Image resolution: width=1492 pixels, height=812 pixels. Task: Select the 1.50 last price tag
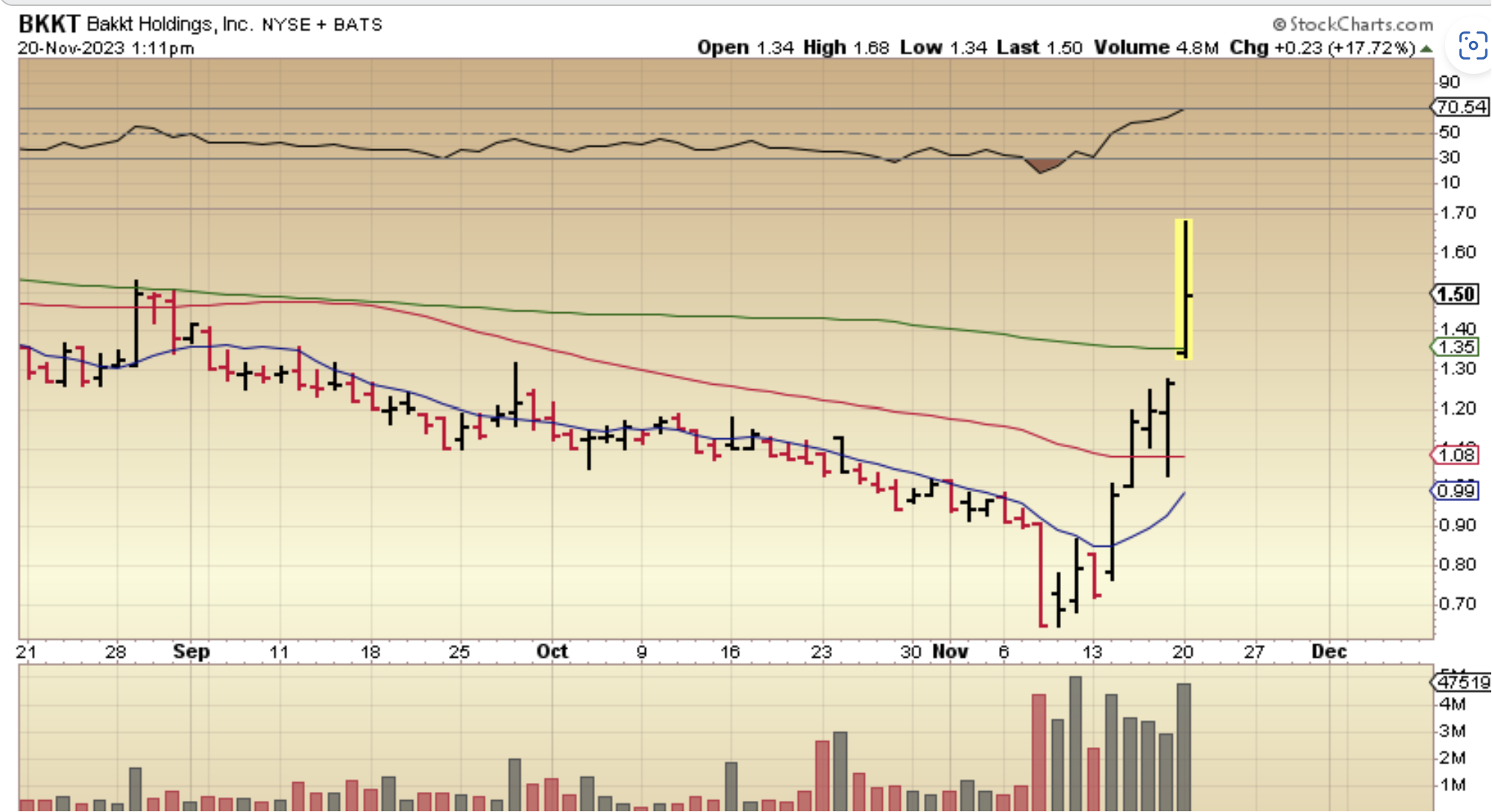click(x=1456, y=295)
